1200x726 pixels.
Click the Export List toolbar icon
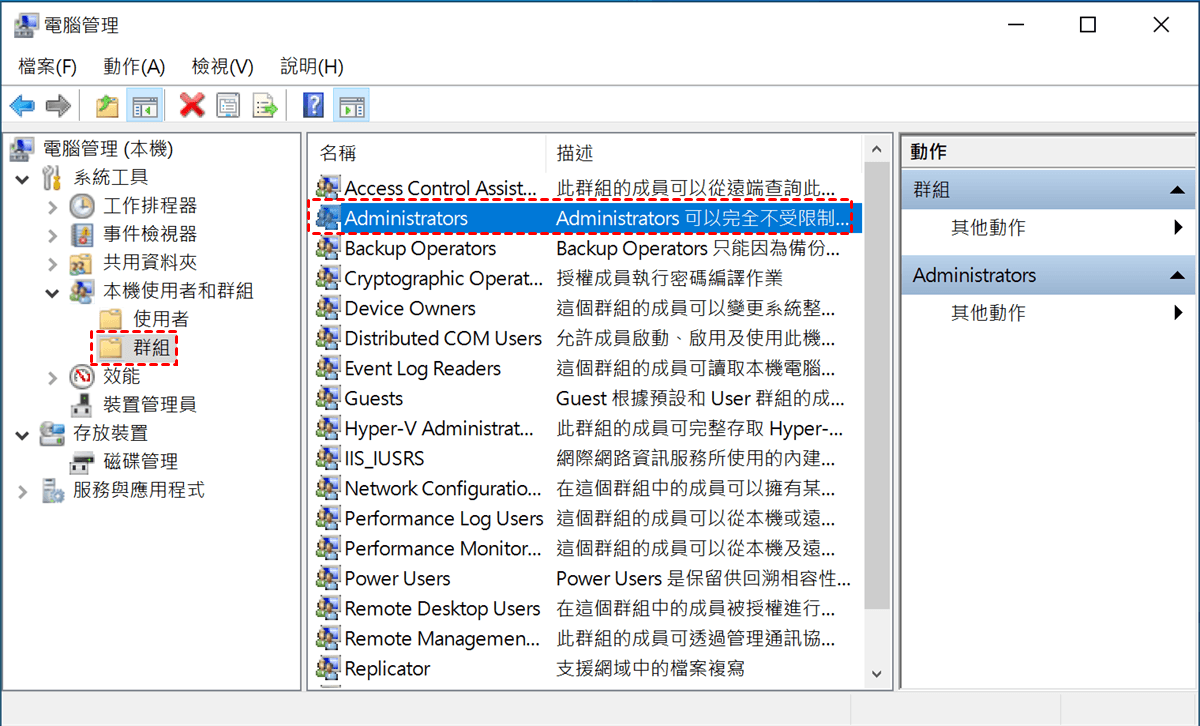click(264, 105)
